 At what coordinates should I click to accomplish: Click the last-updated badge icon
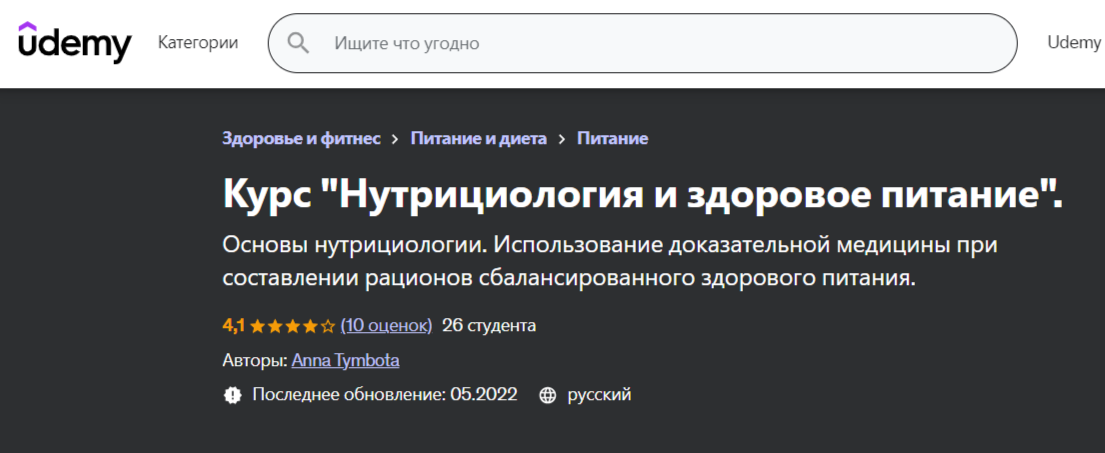(x=233, y=395)
